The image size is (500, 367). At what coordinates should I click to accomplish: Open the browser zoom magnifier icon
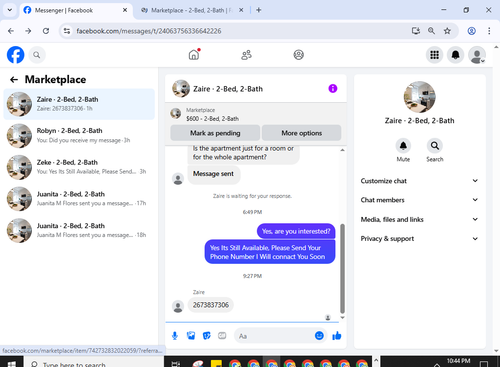(x=431, y=31)
